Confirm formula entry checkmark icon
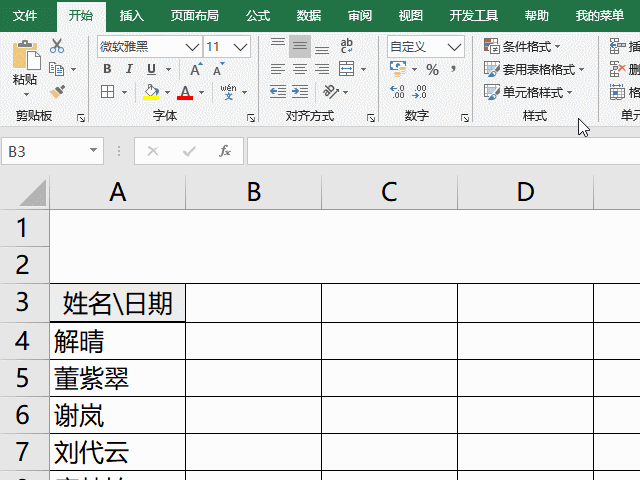The image size is (640, 480). (189, 151)
